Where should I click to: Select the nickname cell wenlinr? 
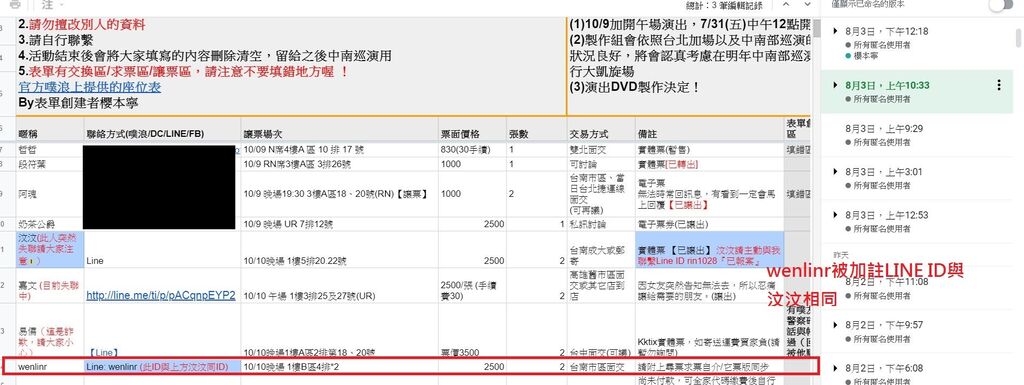coord(50,367)
